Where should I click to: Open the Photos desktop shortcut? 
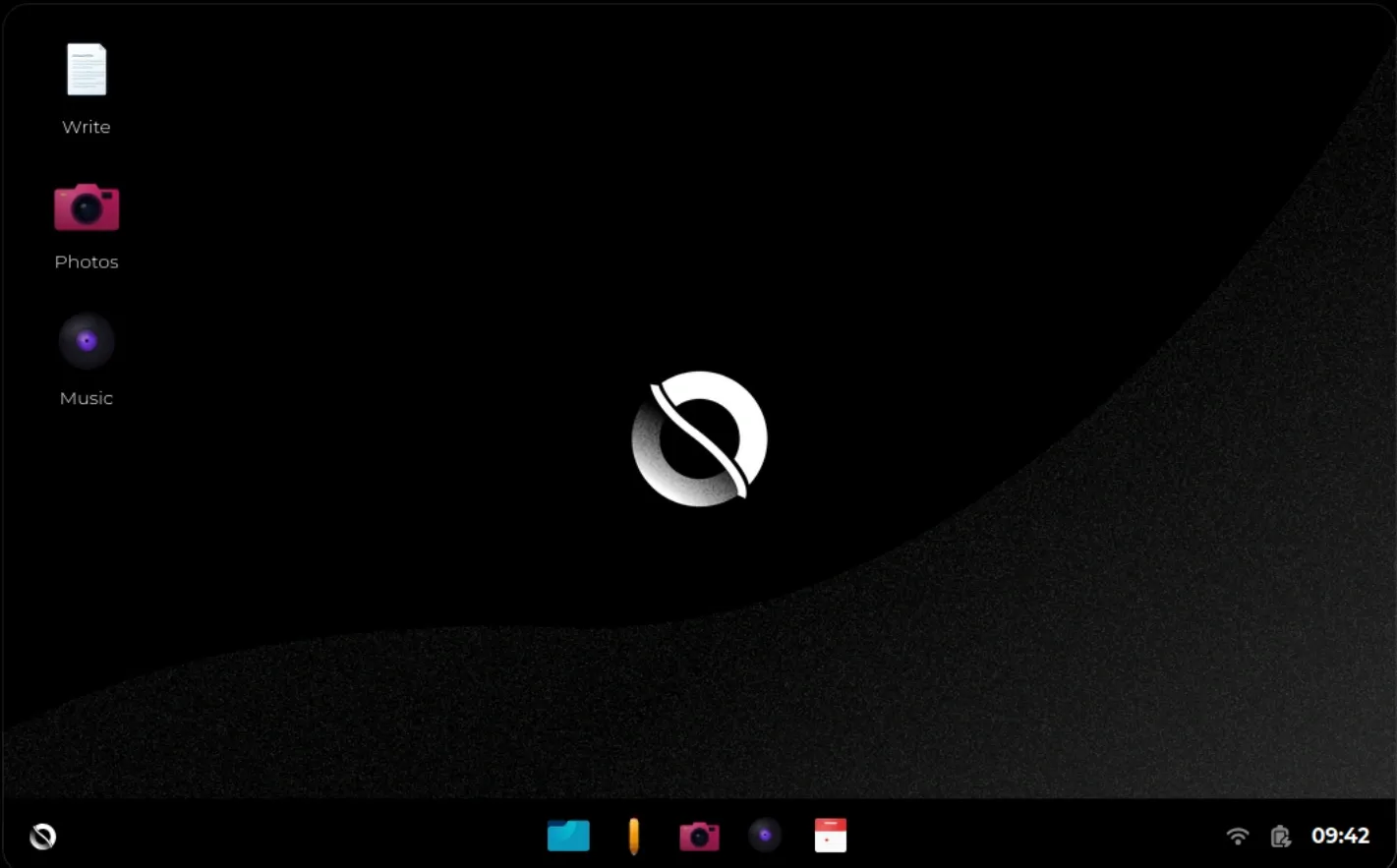click(87, 206)
